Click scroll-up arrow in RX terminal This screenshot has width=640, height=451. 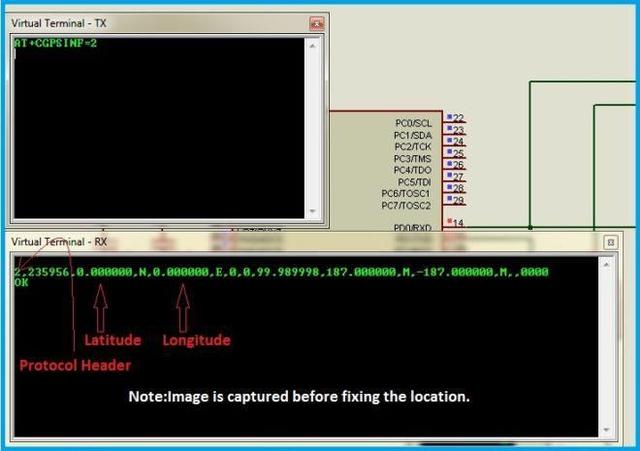(x=606, y=265)
